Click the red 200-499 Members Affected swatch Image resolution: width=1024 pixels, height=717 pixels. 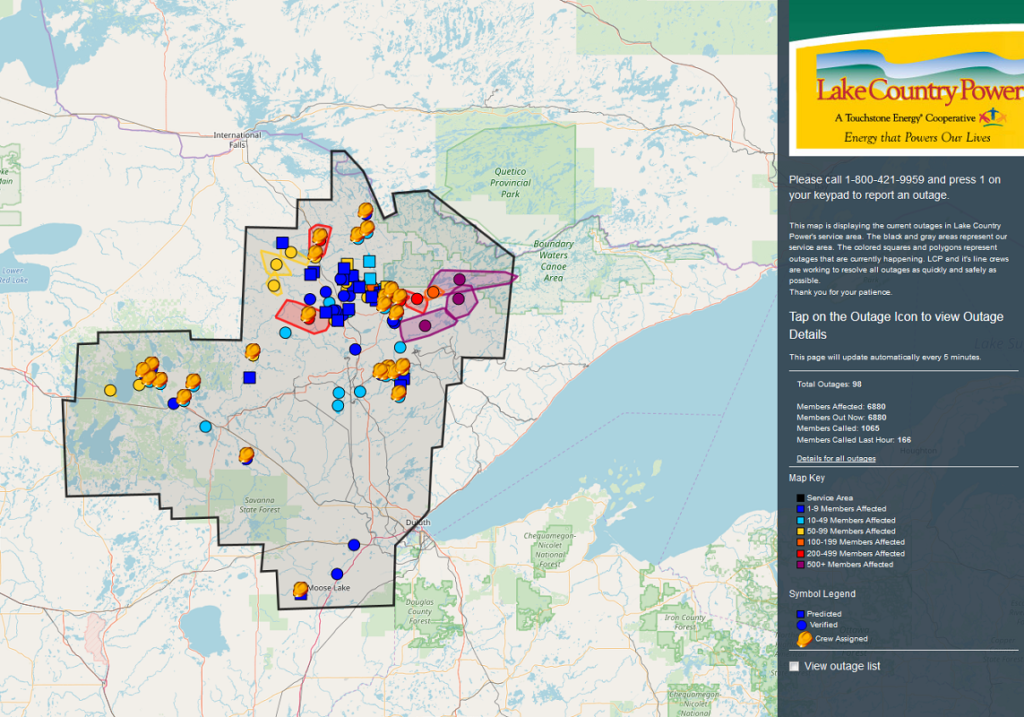[801, 553]
